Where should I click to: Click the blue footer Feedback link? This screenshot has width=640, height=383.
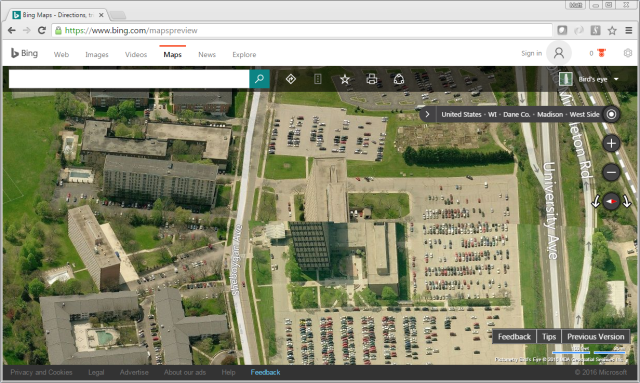click(x=265, y=372)
